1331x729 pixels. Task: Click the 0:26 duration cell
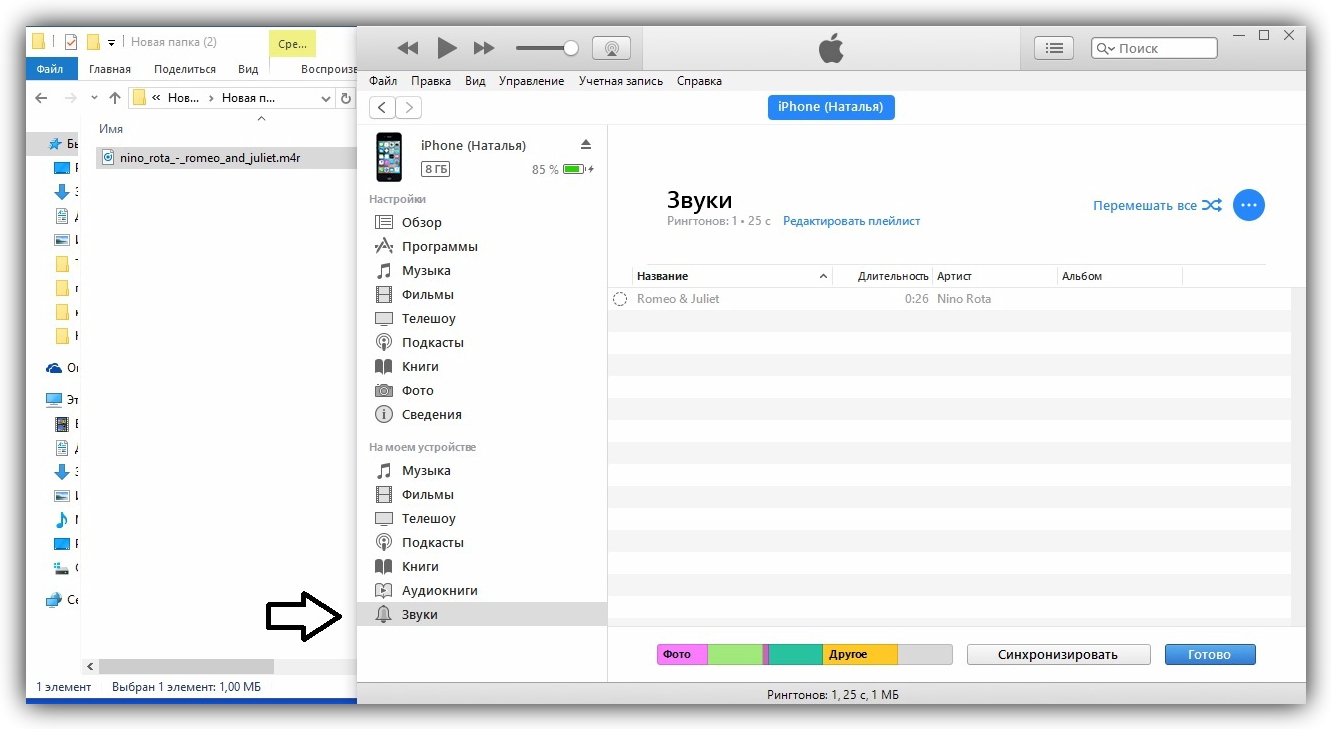click(x=916, y=299)
